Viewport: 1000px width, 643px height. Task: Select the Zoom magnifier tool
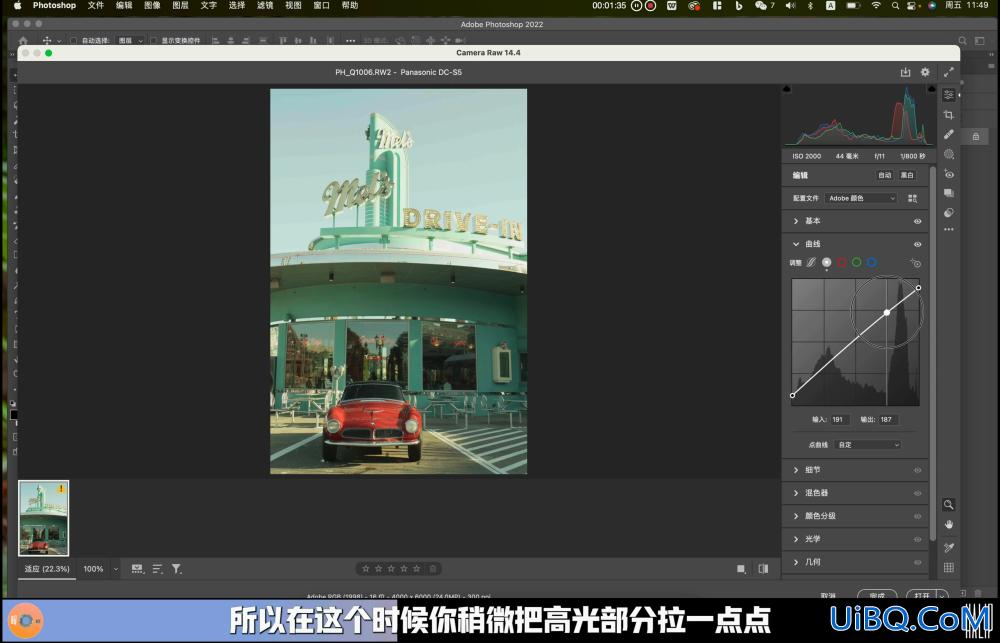pyautogui.click(x=949, y=505)
